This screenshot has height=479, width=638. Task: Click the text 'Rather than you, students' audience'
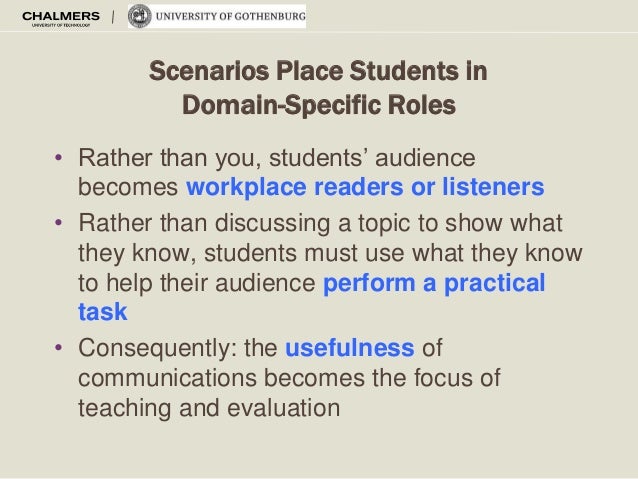(x=277, y=158)
